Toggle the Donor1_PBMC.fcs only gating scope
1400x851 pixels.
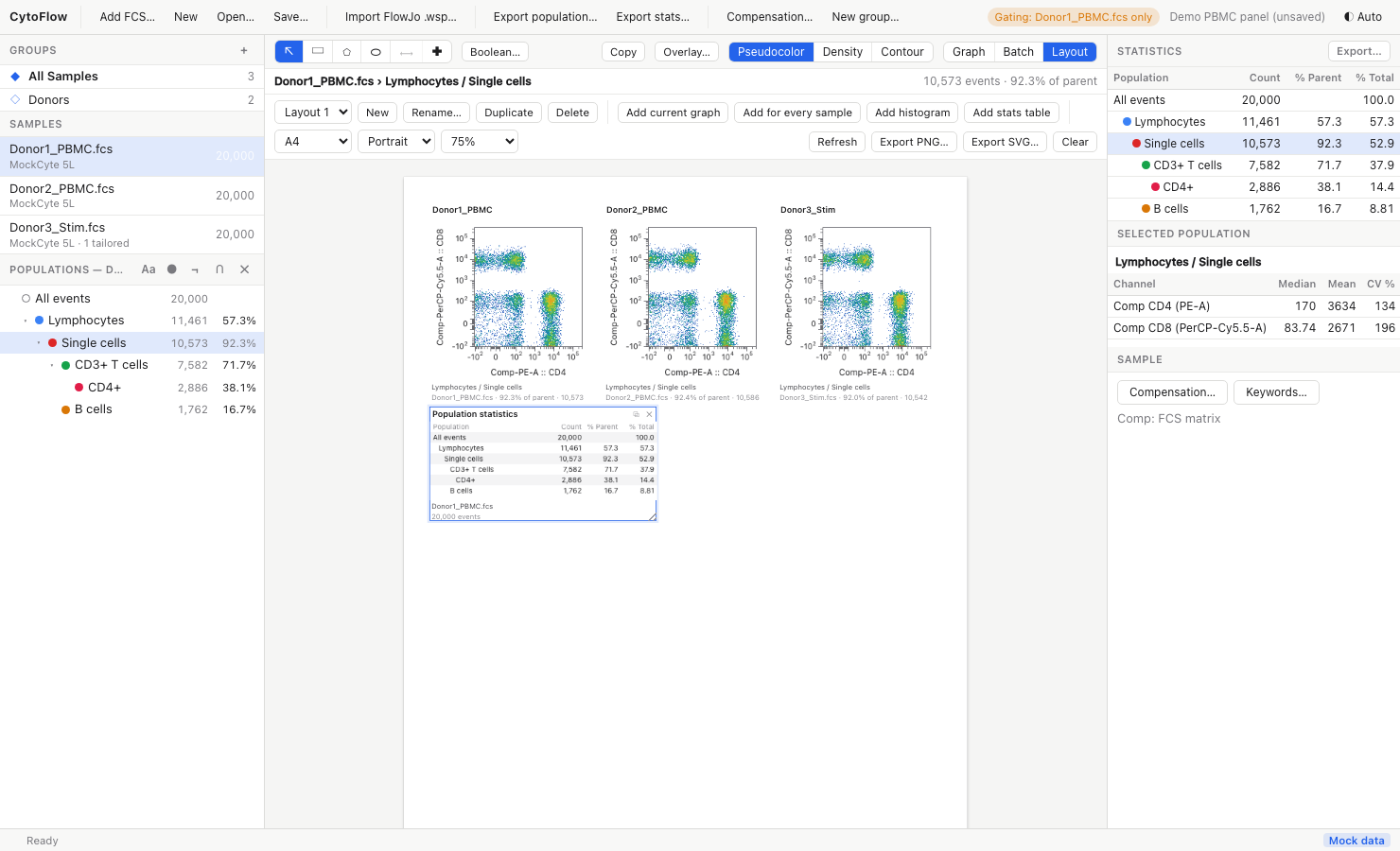tap(1074, 17)
